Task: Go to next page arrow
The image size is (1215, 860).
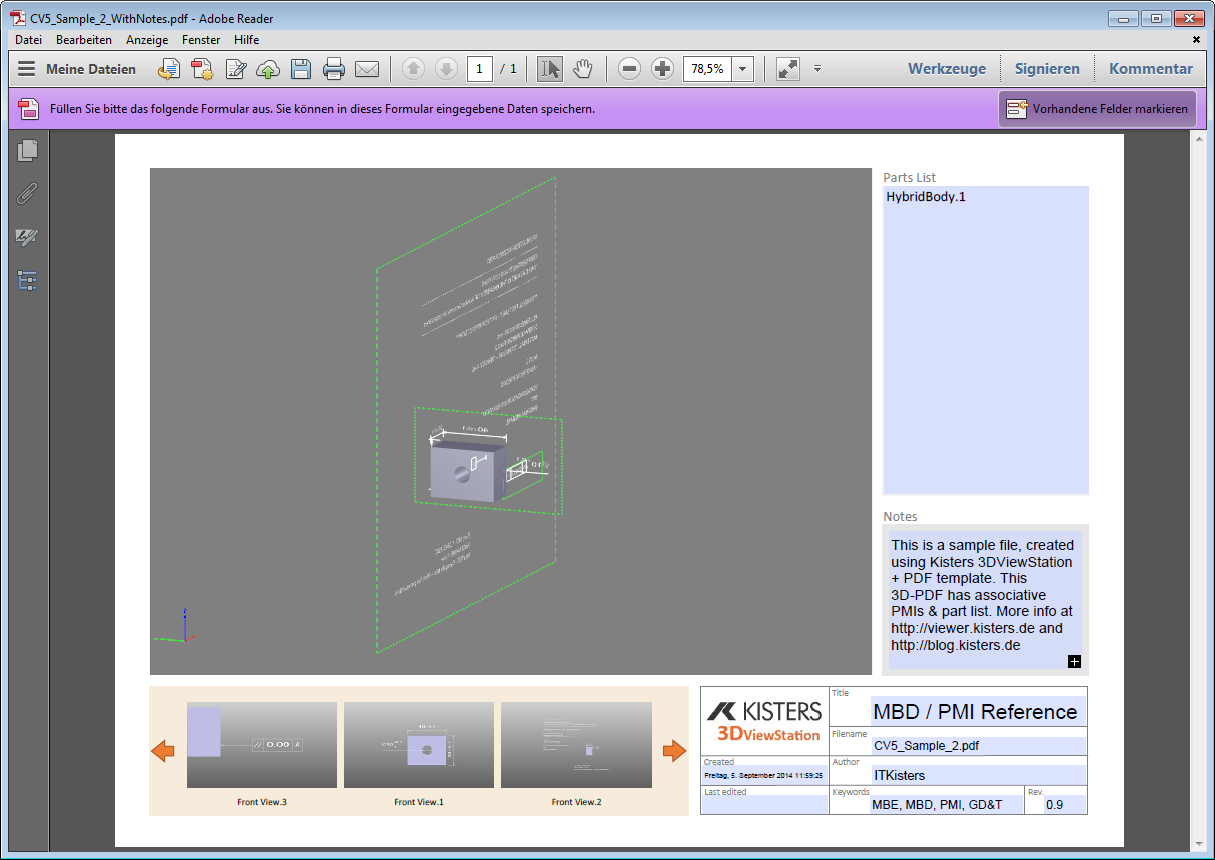Action: (x=446, y=69)
